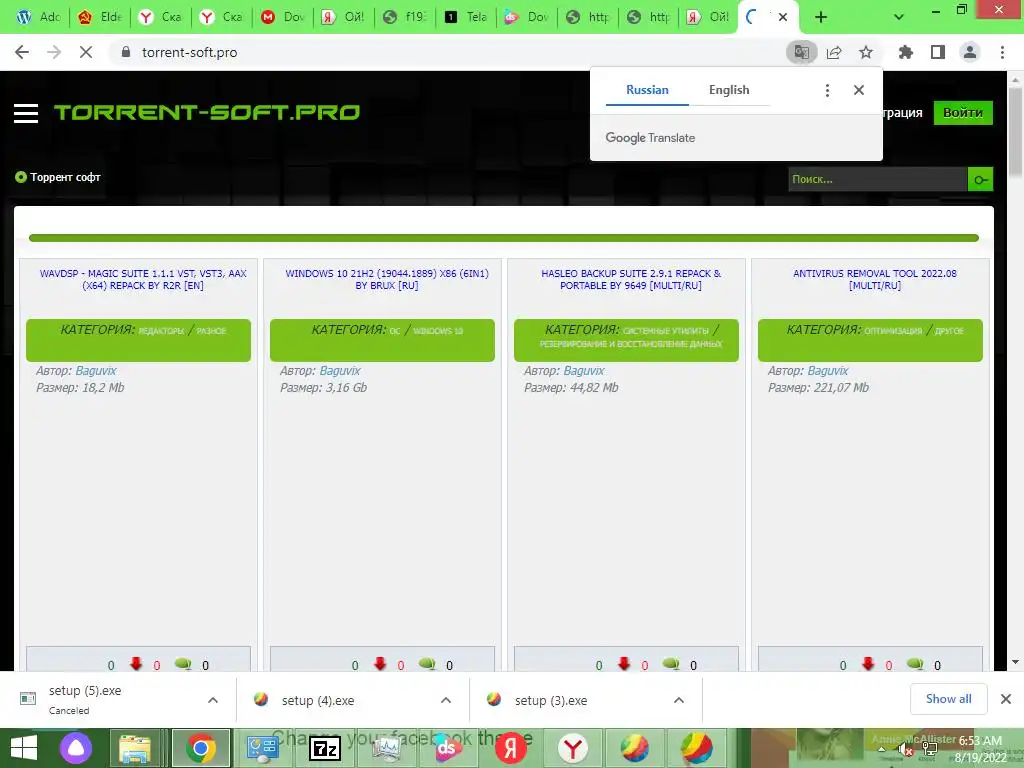Stop loading the page
Image resolution: width=1024 pixels, height=768 pixels.
(x=86, y=52)
